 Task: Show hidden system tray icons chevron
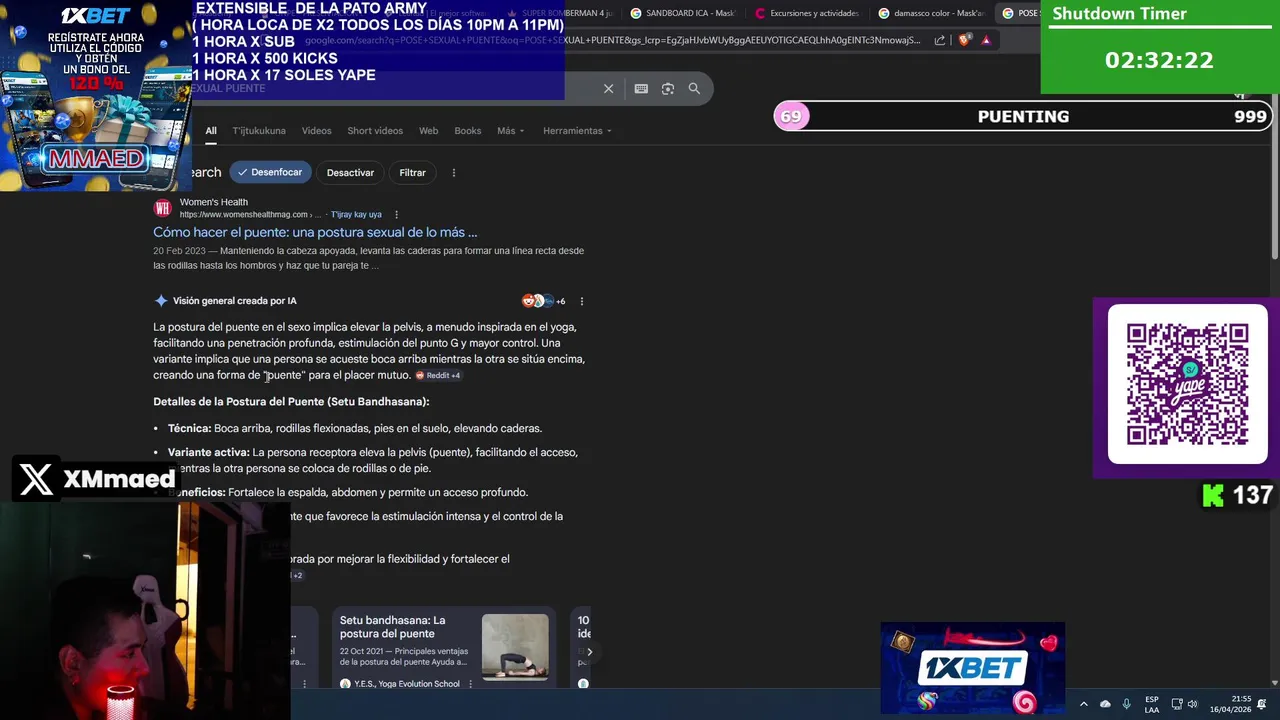[x=1083, y=704]
